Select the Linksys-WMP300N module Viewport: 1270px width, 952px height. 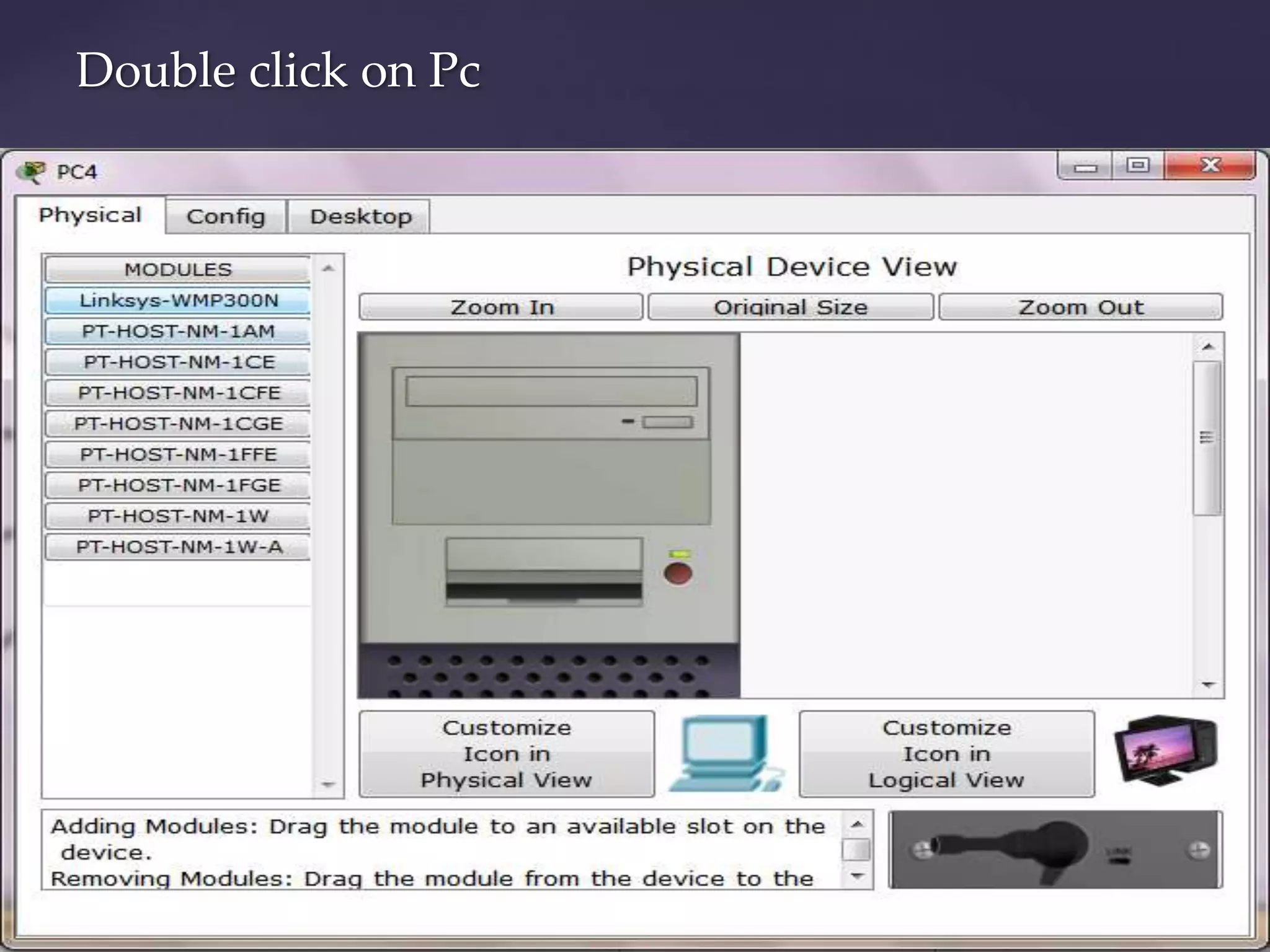point(179,301)
